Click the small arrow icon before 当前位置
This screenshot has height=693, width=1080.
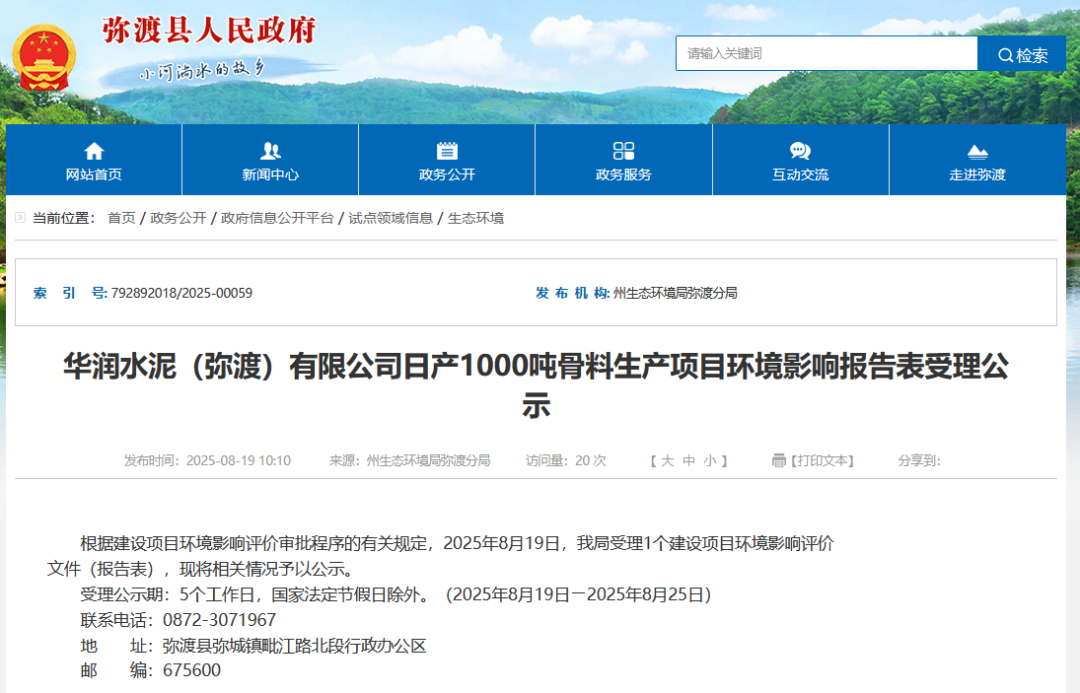tap(21, 218)
